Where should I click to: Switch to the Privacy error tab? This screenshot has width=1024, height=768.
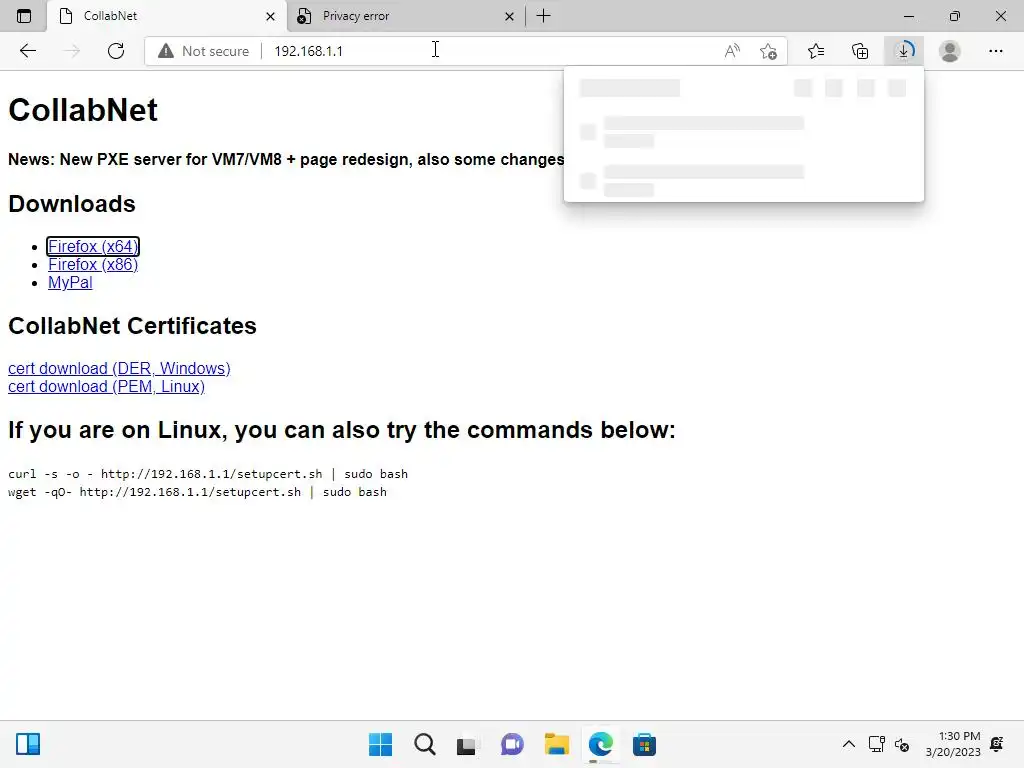click(405, 16)
